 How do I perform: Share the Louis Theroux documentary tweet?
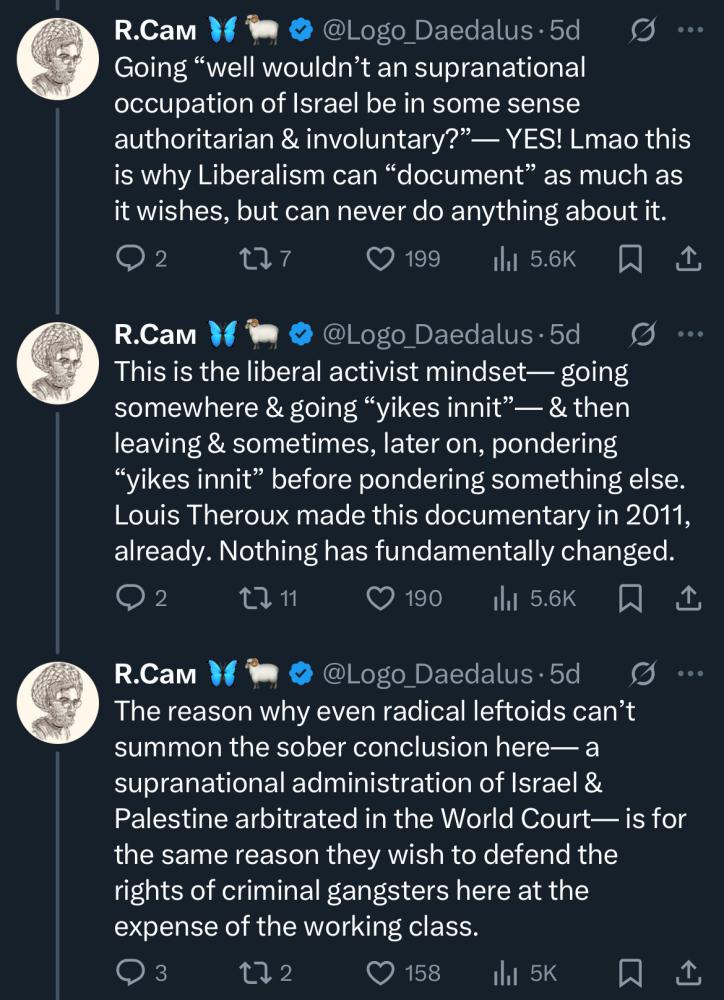[x=688, y=598]
